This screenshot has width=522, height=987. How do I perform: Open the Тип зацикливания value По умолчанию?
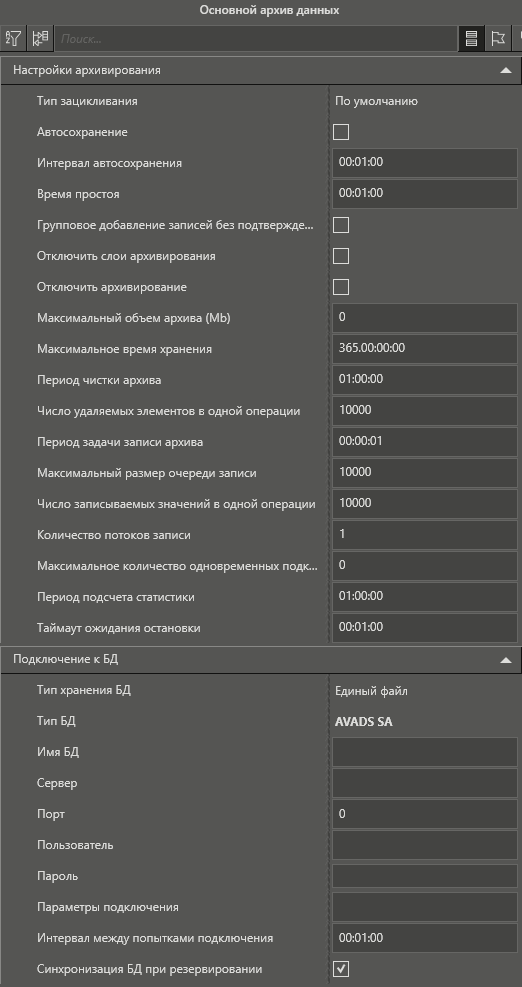377,101
